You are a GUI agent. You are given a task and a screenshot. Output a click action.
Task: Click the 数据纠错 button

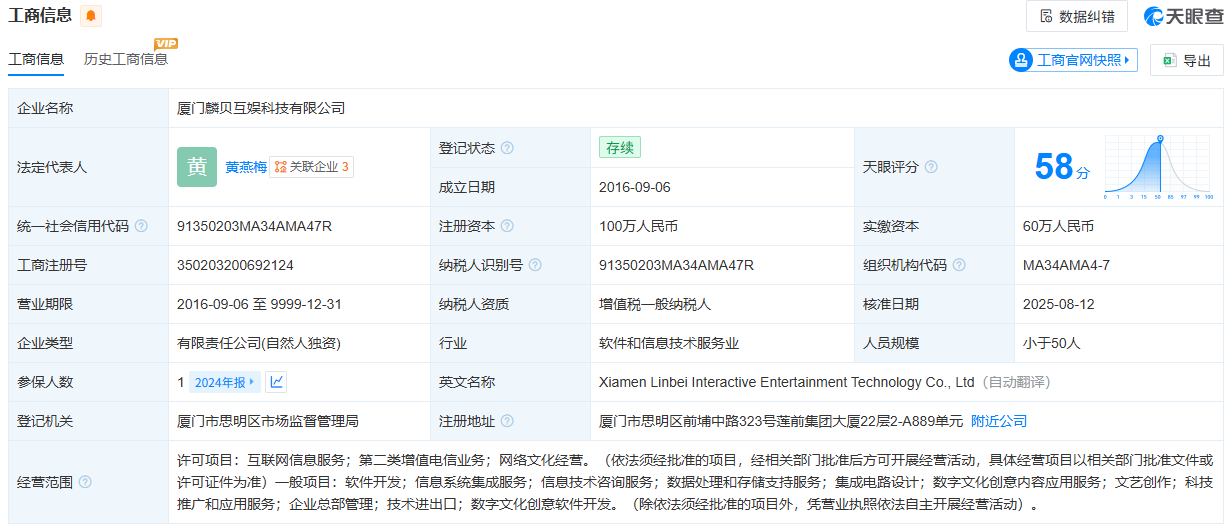tap(1077, 16)
